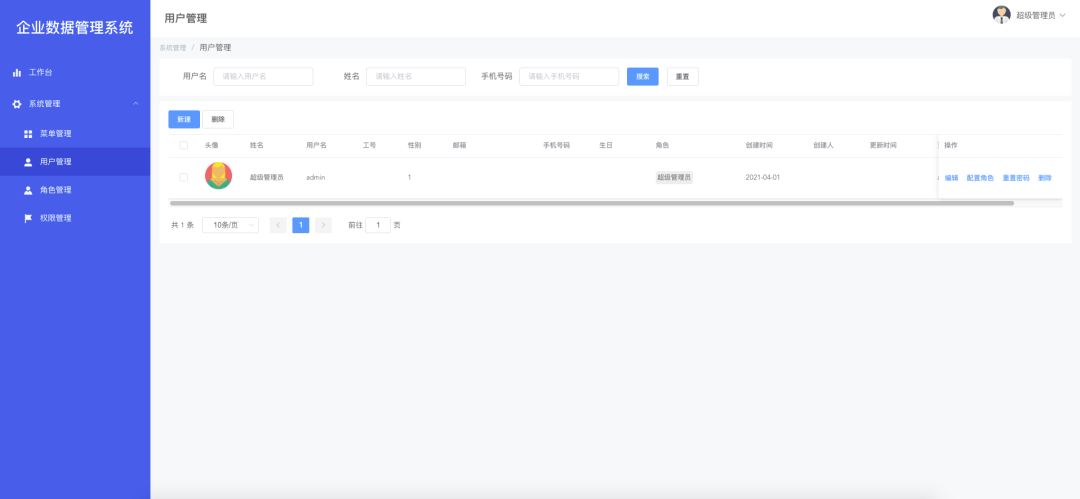
Task: Focus the 手机号码 search input field
Action: [568, 76]
